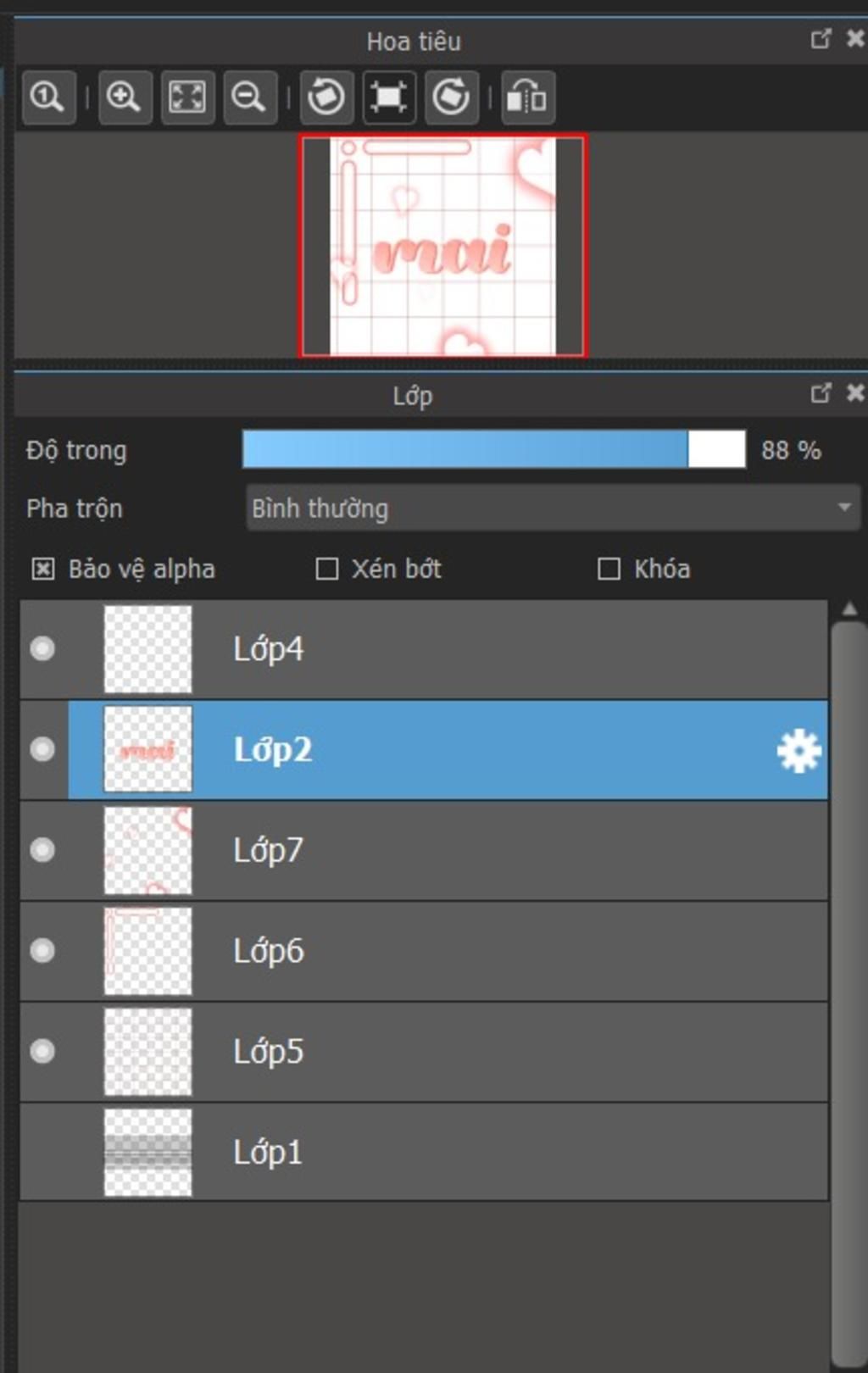Adjust the Độ trong opacity slider
This screenshot has width=868, height=1373.
tap(494, 449)
